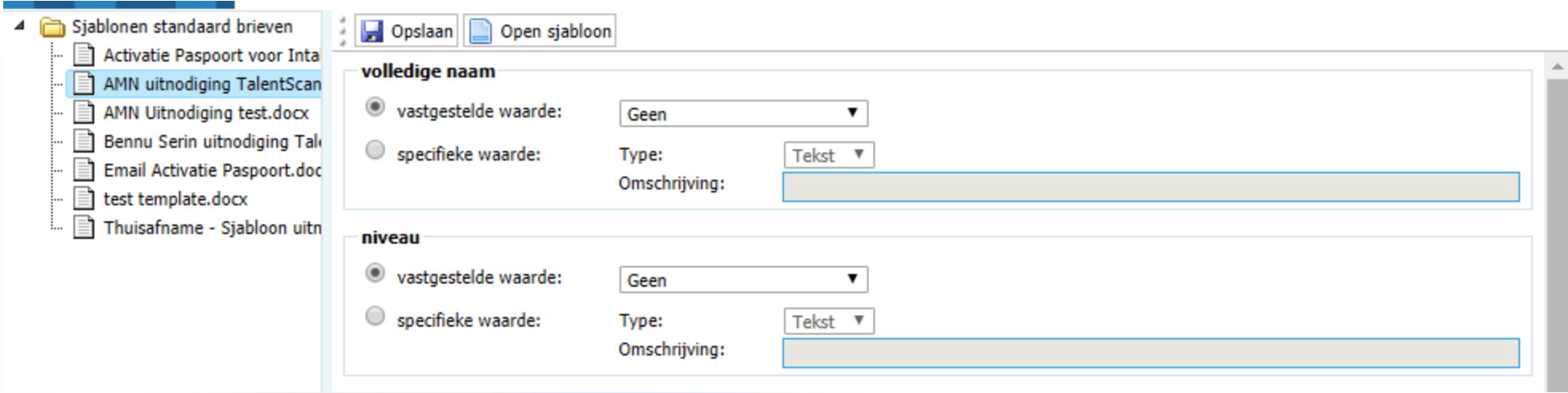The height and width of the screenshot is (393, 1568).
Task: Click the Bennu Serin uitnodiging document icon
Action: pos(84,141)
